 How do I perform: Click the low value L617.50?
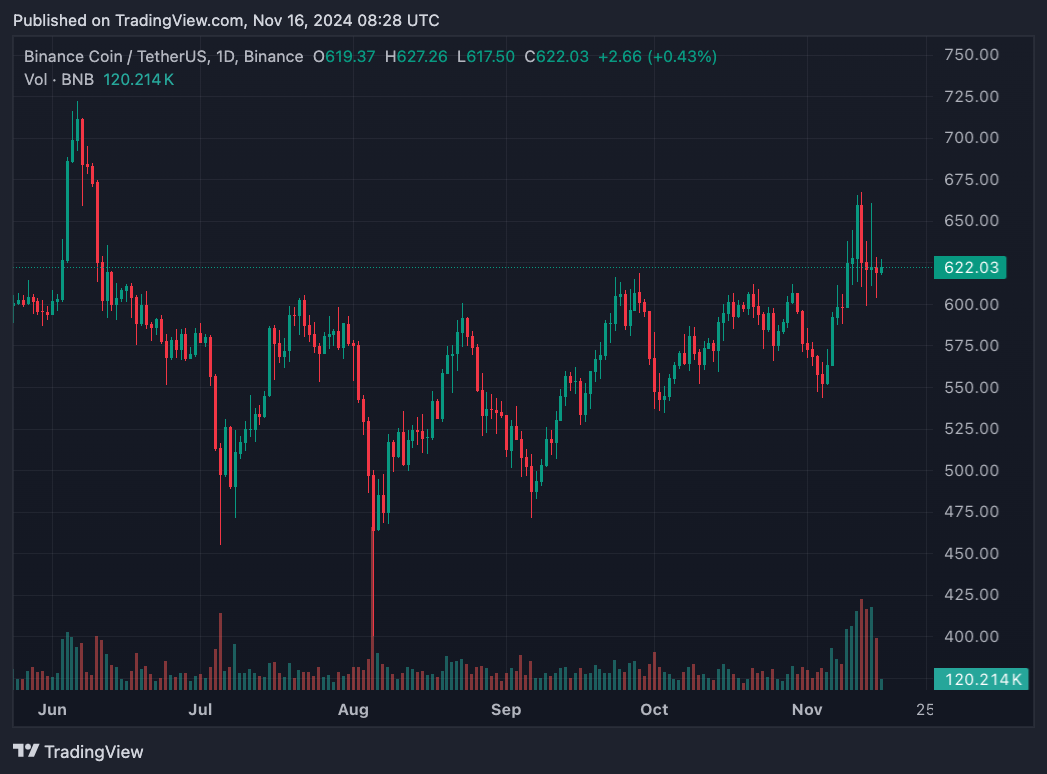pos(485,57)
